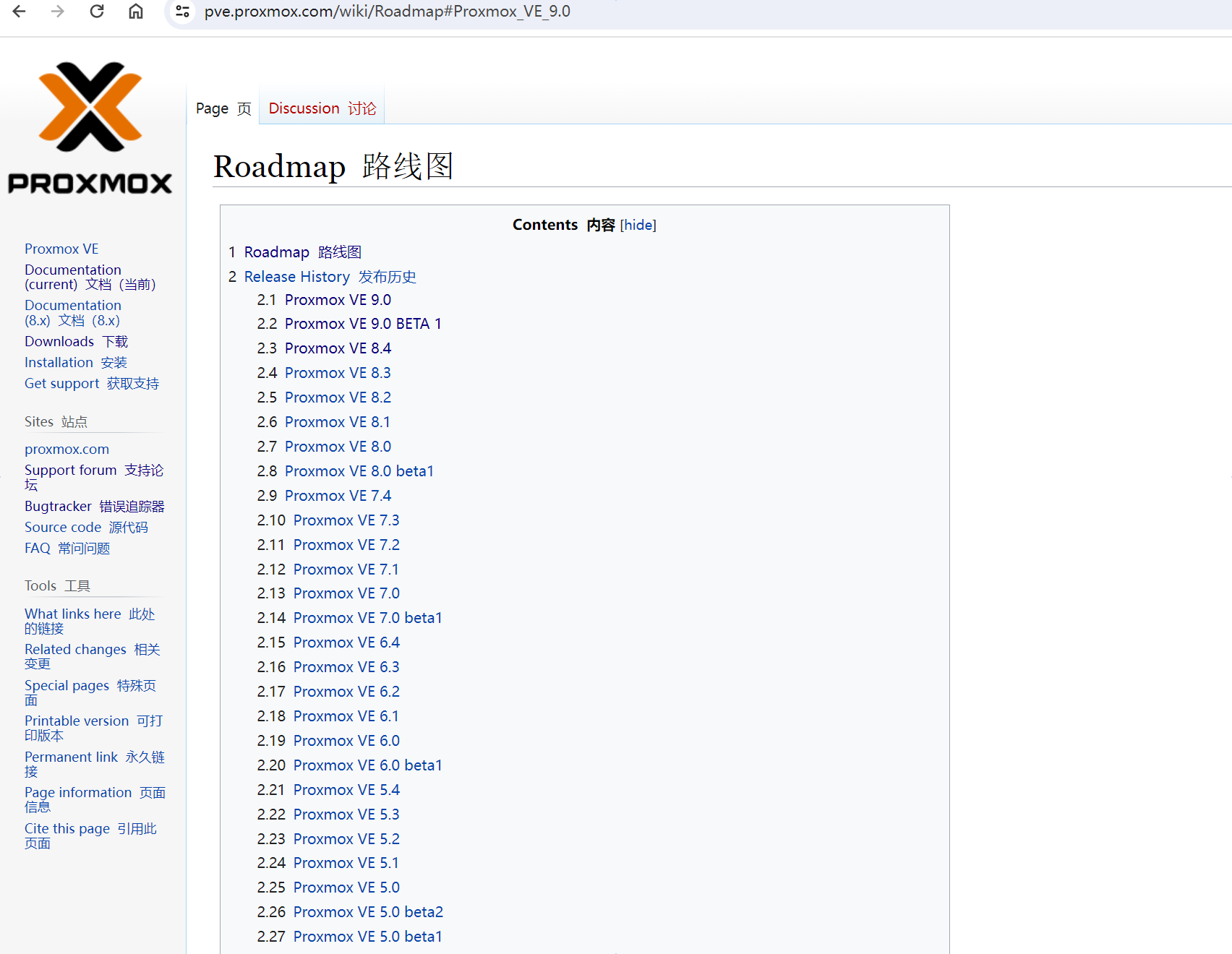Click the browser back arrow

(x=20, y=12)
